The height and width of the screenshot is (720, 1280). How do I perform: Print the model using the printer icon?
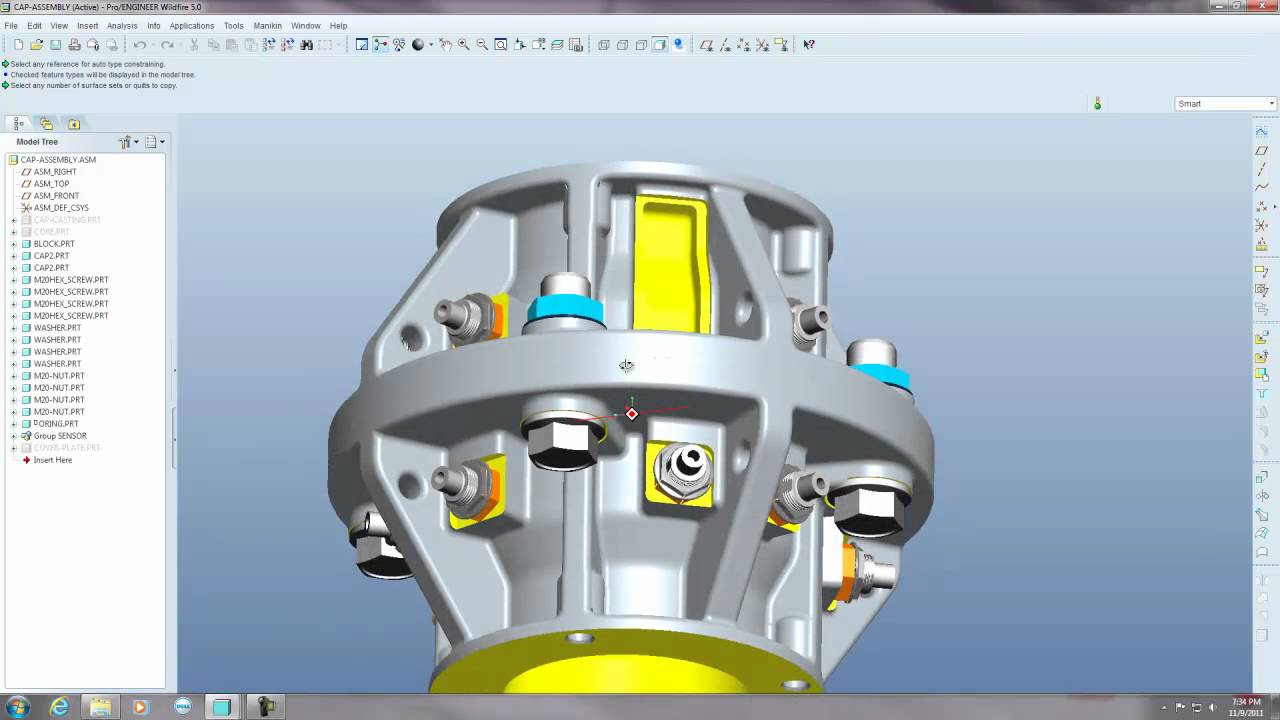(x=74, y=44)
